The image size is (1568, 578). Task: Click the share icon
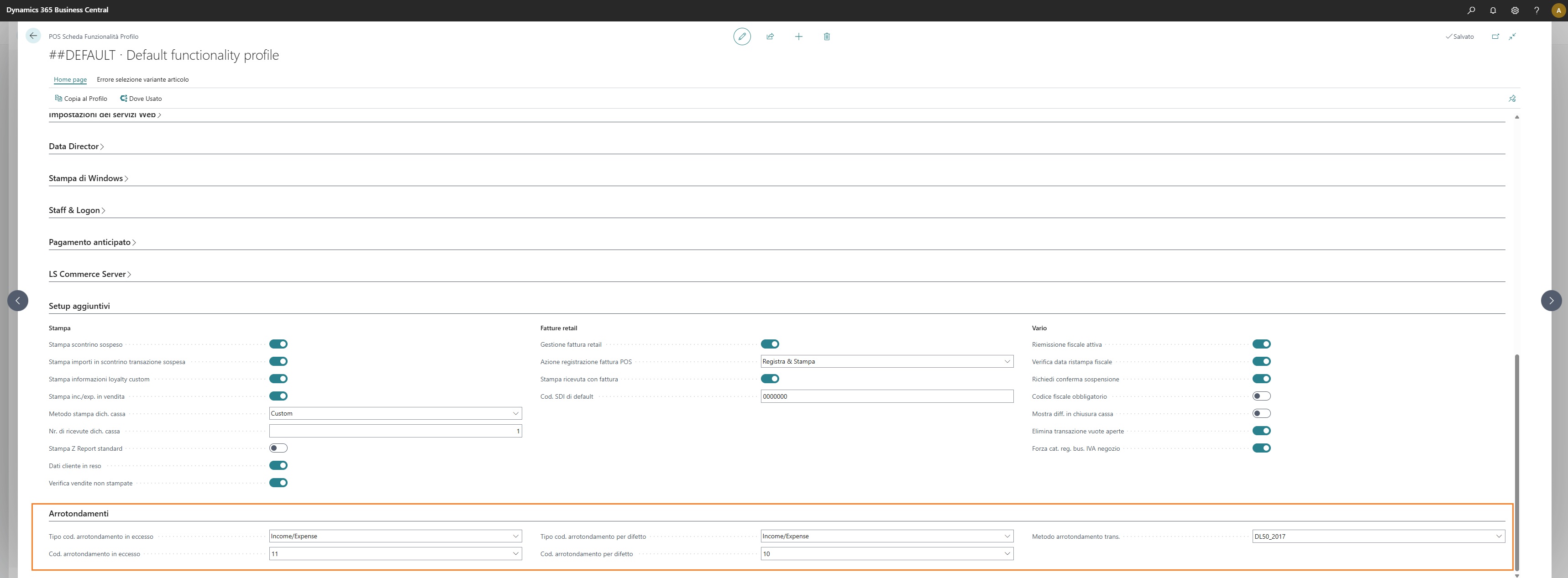(770, 36)
